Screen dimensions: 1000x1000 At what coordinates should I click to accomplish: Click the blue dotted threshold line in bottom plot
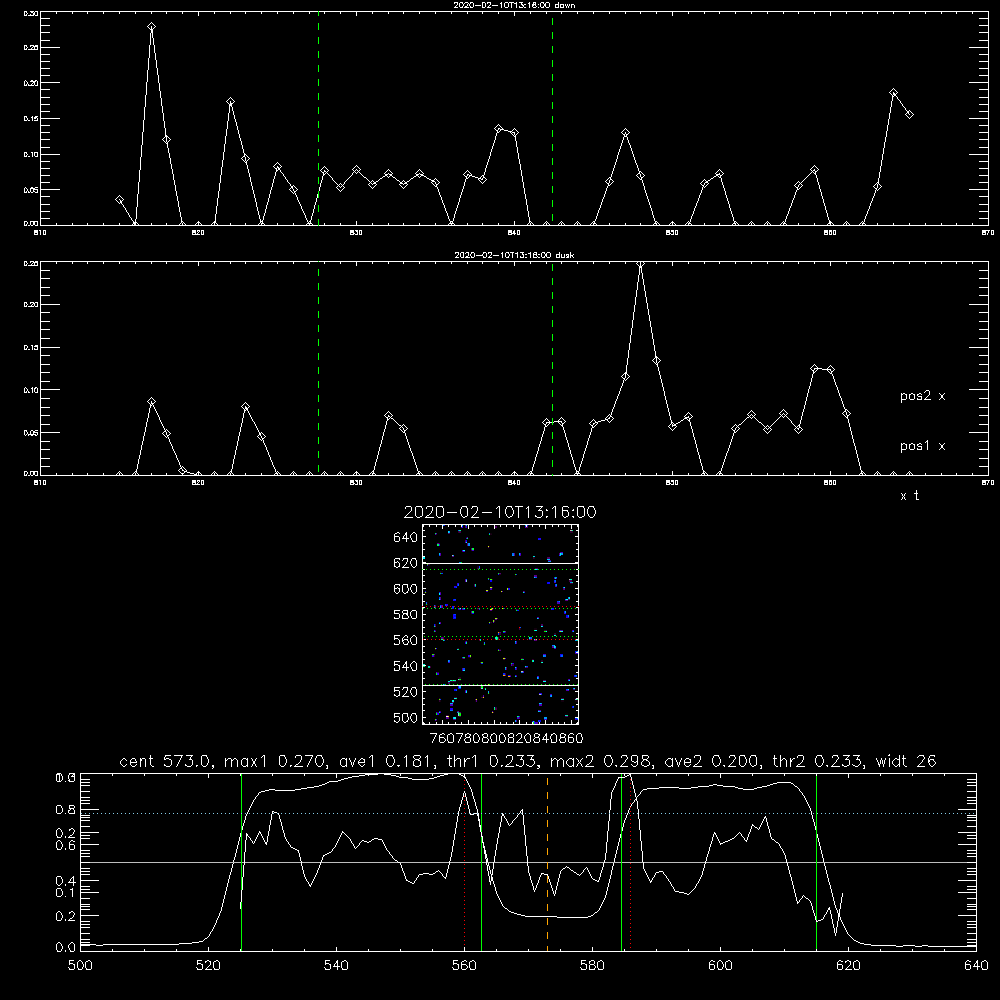528,813
